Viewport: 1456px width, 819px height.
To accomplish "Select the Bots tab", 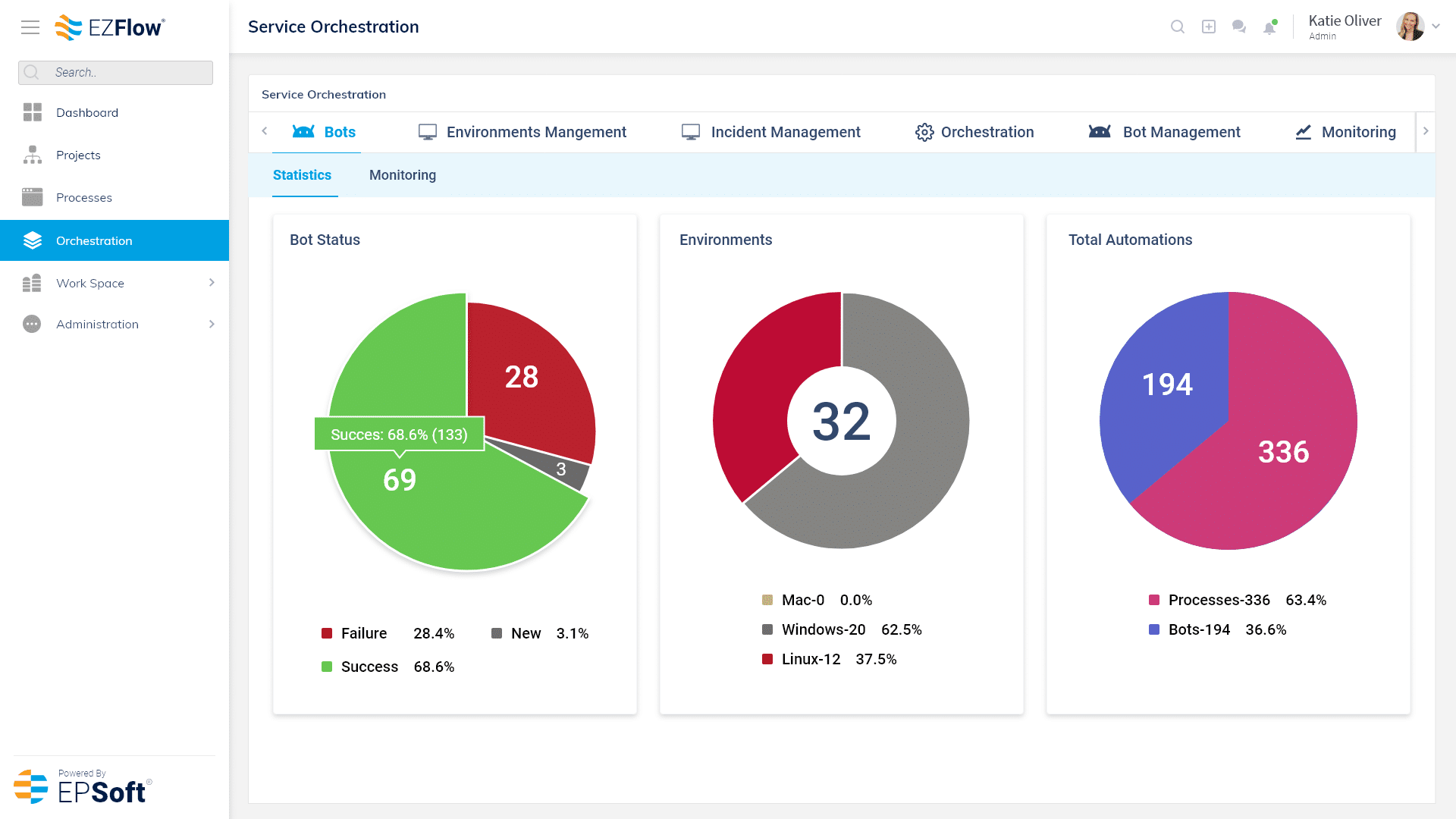I will coord(340,132).
